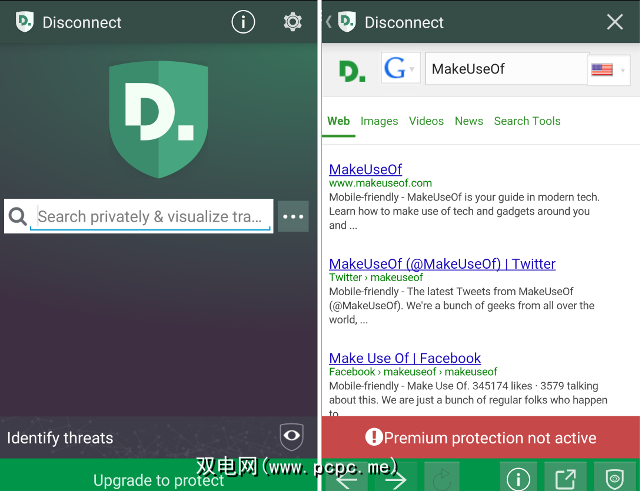The width and height of the screenshot is (640, 491).
Task: Open the US flag region dropdown
Action: tap(609, 70)
